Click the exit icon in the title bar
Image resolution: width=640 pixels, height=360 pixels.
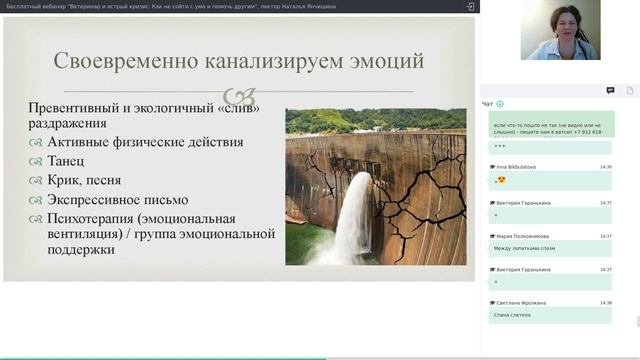(x=470, y=7)
